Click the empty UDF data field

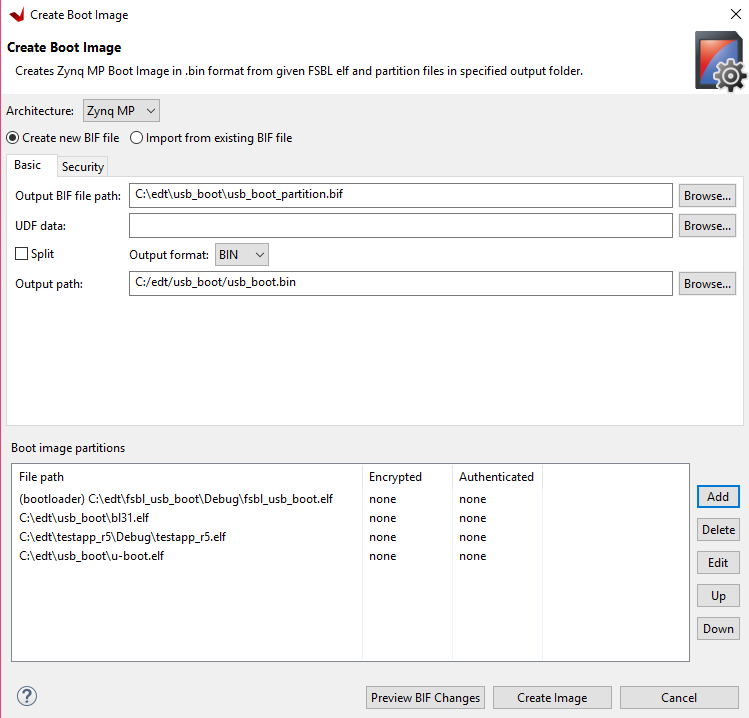coord(401,225)
